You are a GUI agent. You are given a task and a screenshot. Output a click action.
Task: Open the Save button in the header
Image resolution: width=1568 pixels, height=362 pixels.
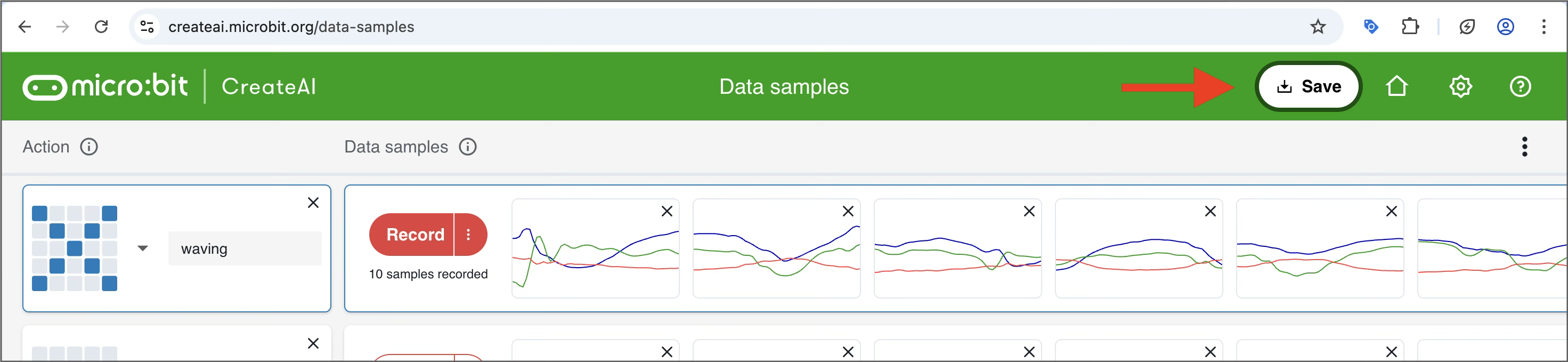(x=1308, y=86)
